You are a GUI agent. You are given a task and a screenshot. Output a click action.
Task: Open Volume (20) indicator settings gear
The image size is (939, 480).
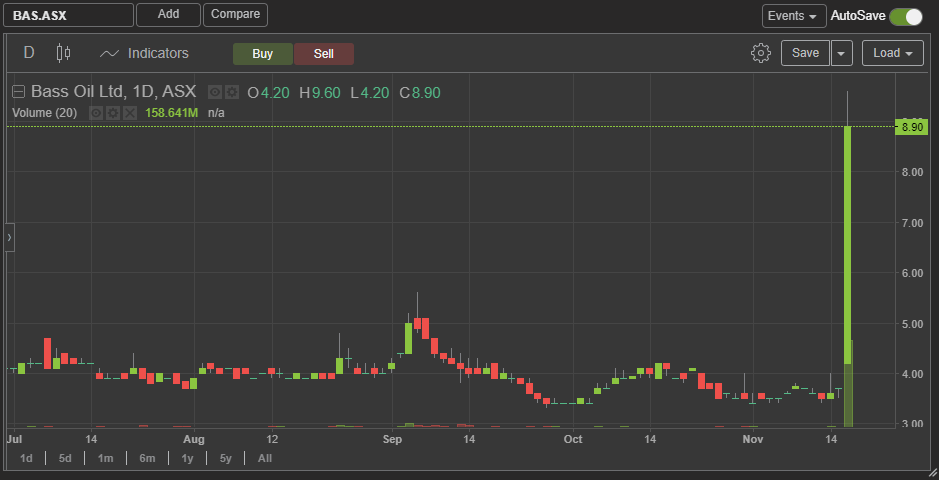pyautogui.click(x=113, y=113)
